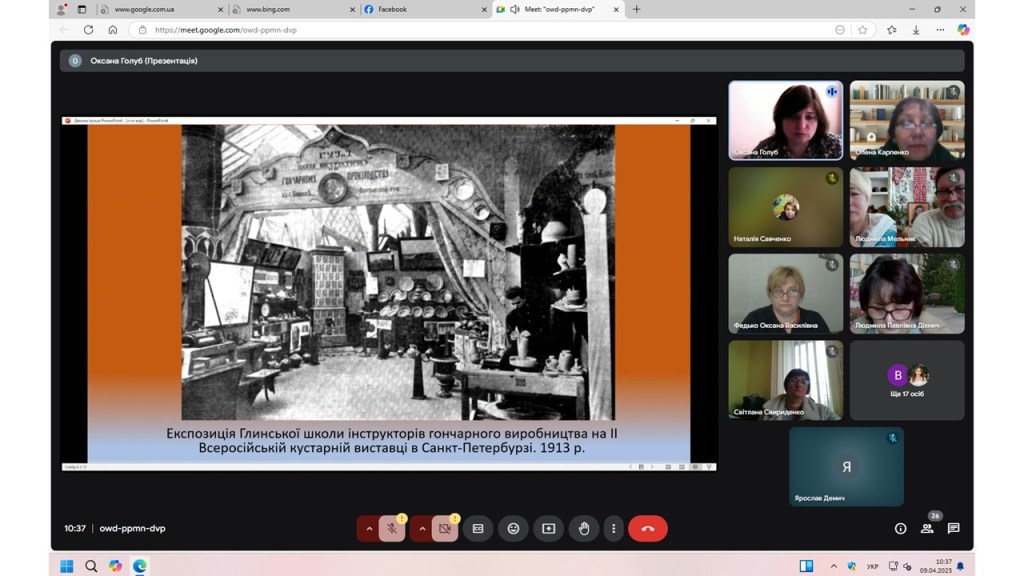Show the participants list with 26 people
1024x576 pixels.
click(x=927, y=528)
